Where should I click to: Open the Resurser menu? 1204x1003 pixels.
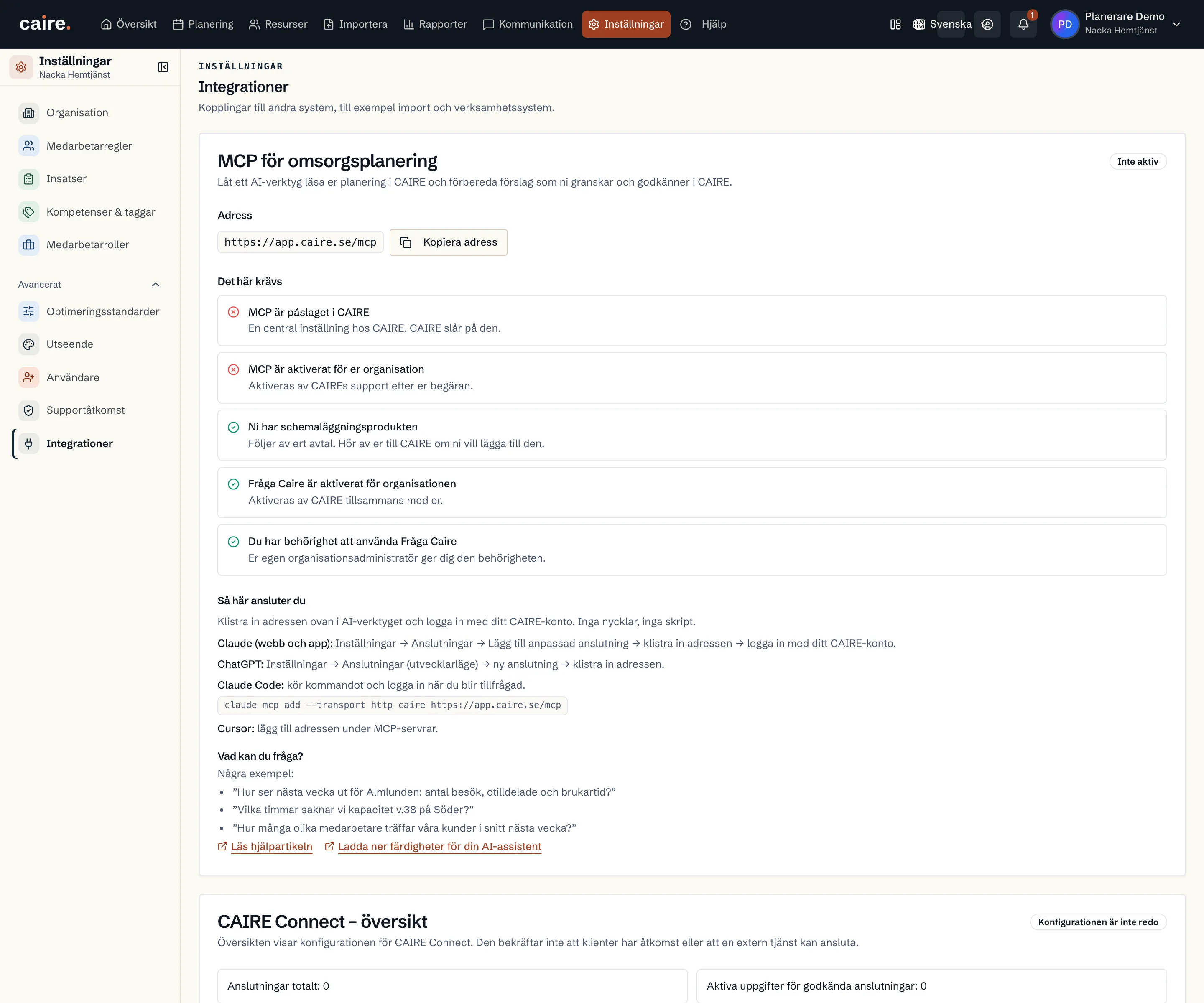(278, 24)
